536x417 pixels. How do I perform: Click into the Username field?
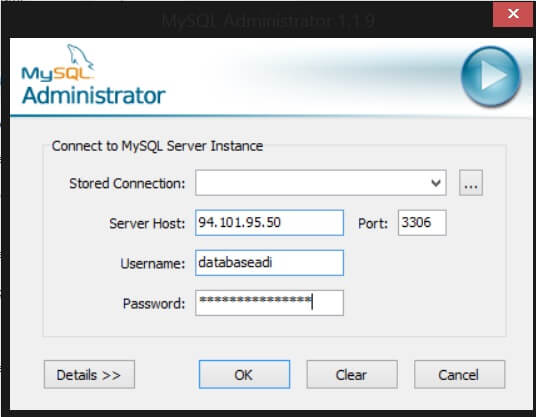269,263
